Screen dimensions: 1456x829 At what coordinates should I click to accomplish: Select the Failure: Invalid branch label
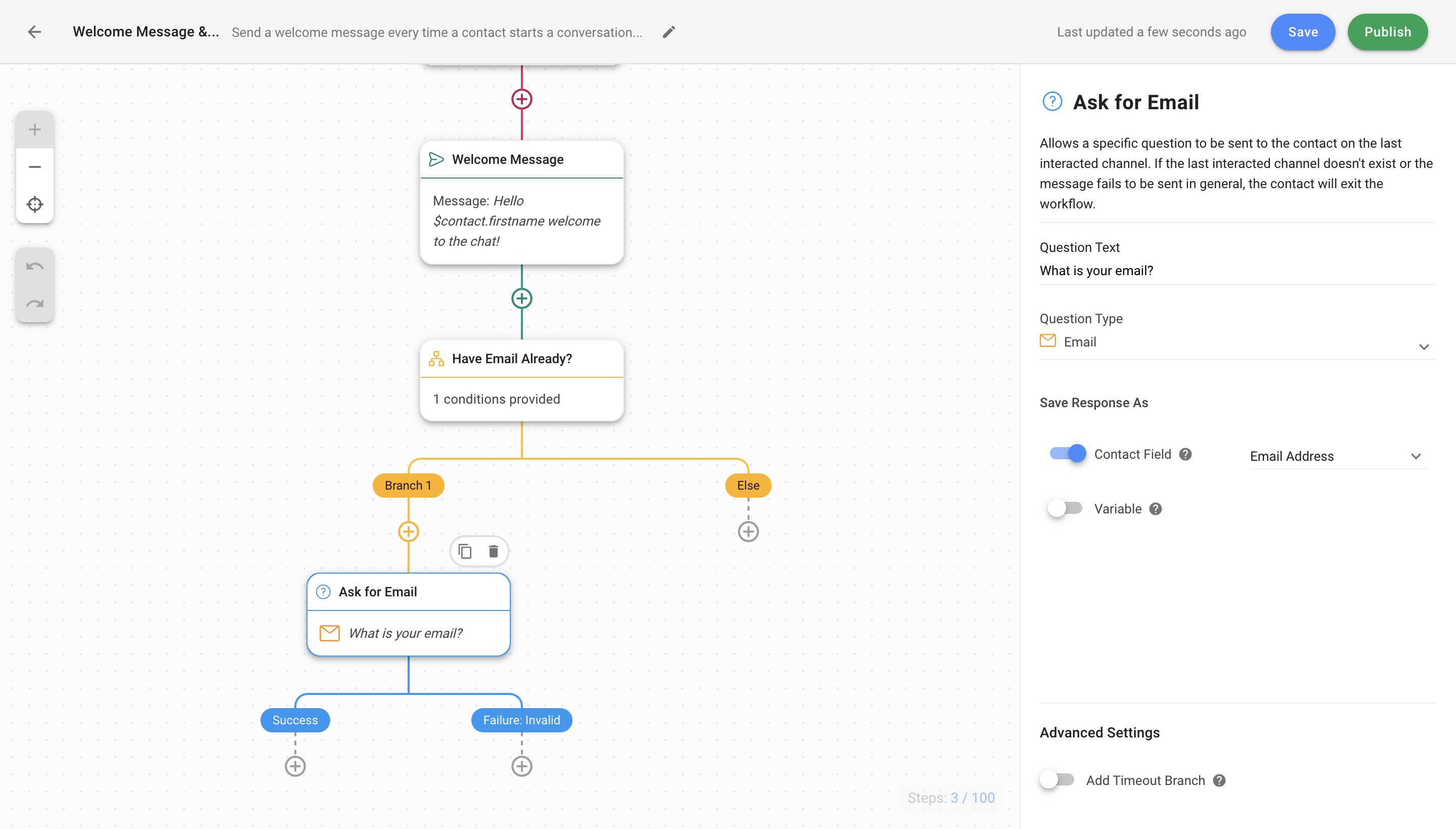[521, 720]
